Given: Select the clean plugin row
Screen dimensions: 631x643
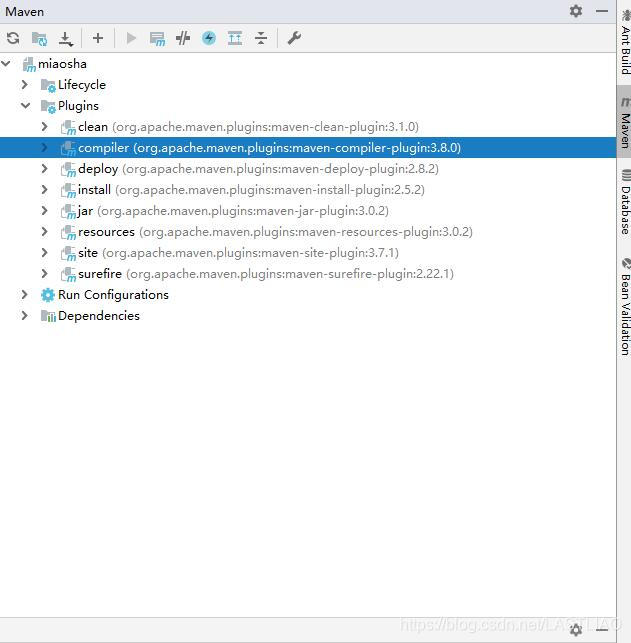Looking at the screenshot, I should point(308,127).
